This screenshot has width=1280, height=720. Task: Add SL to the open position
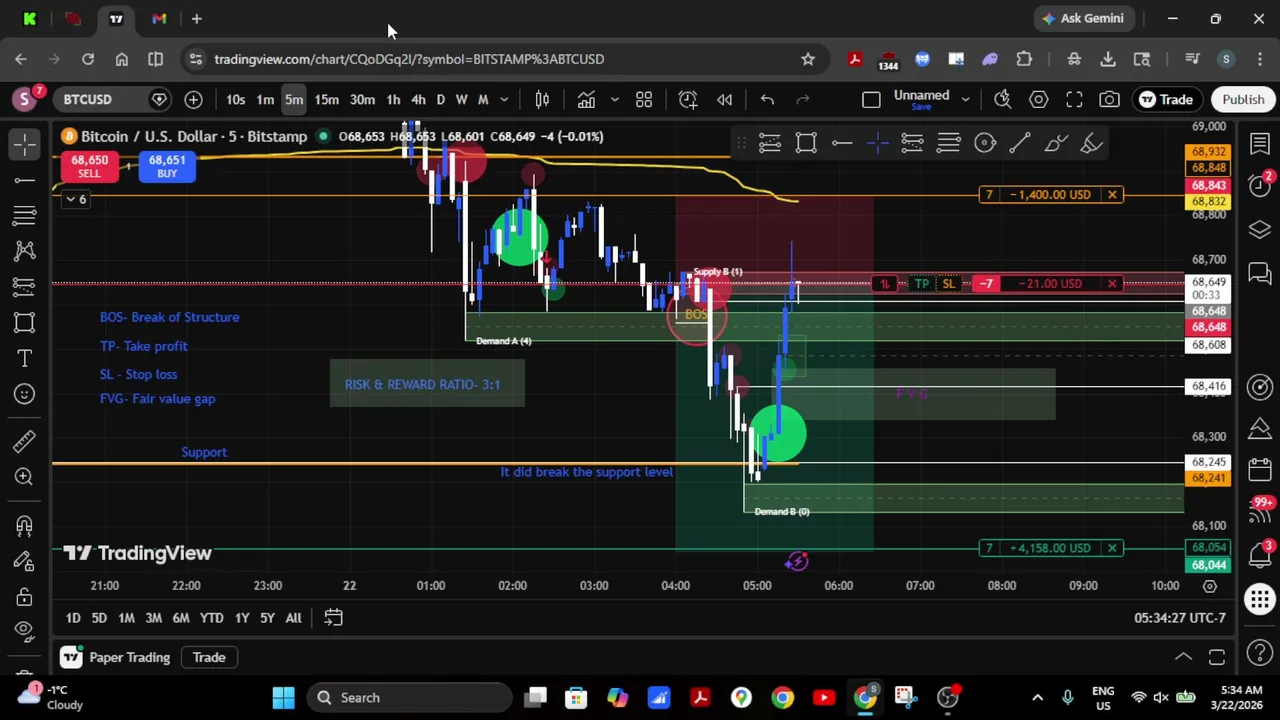click(948, 284)
